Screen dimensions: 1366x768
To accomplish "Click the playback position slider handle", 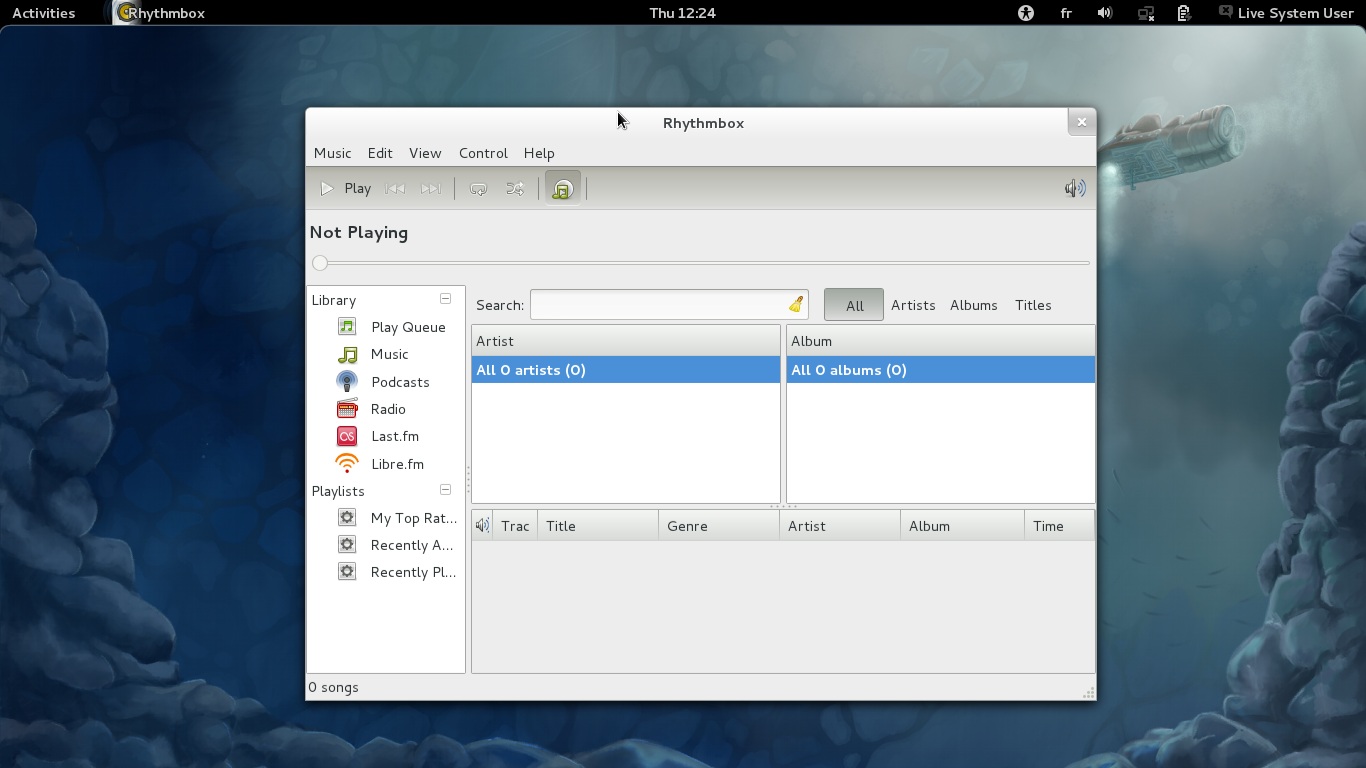I will click(320, 263).
